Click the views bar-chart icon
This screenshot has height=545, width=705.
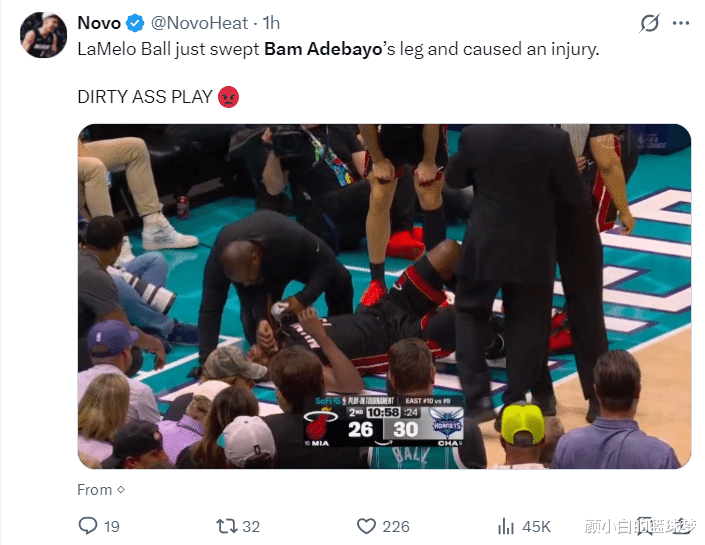click(x=505, y=526)
